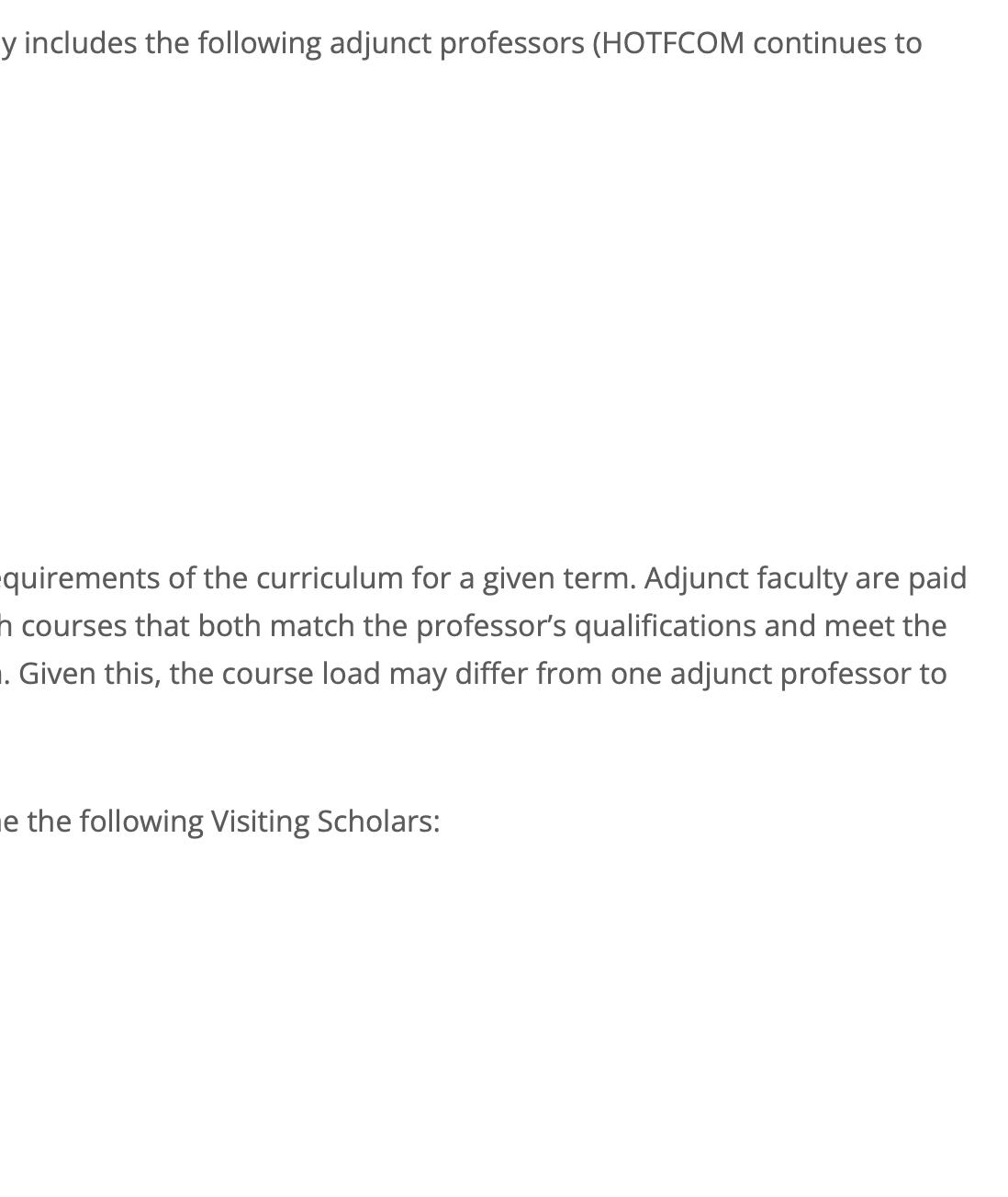Click the word 'the' before 'curriculum'
Viewport: 1008px width, 1197px height.
pyautogui.click(x=226, y=578)
